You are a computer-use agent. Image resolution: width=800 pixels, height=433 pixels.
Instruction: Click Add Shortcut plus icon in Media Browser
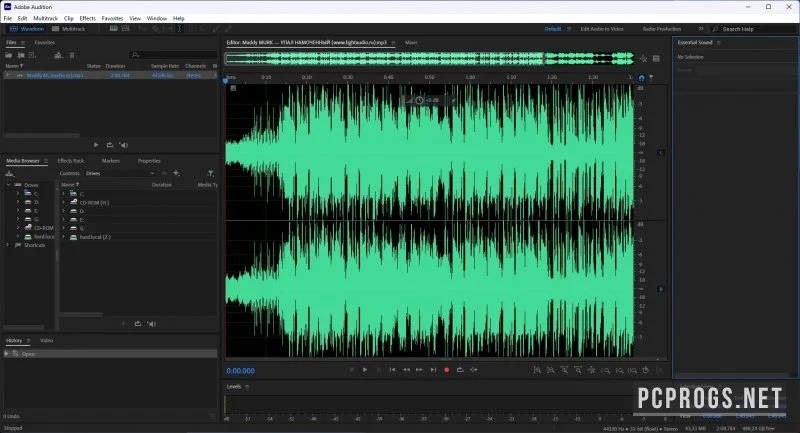[x=176, y=173]
